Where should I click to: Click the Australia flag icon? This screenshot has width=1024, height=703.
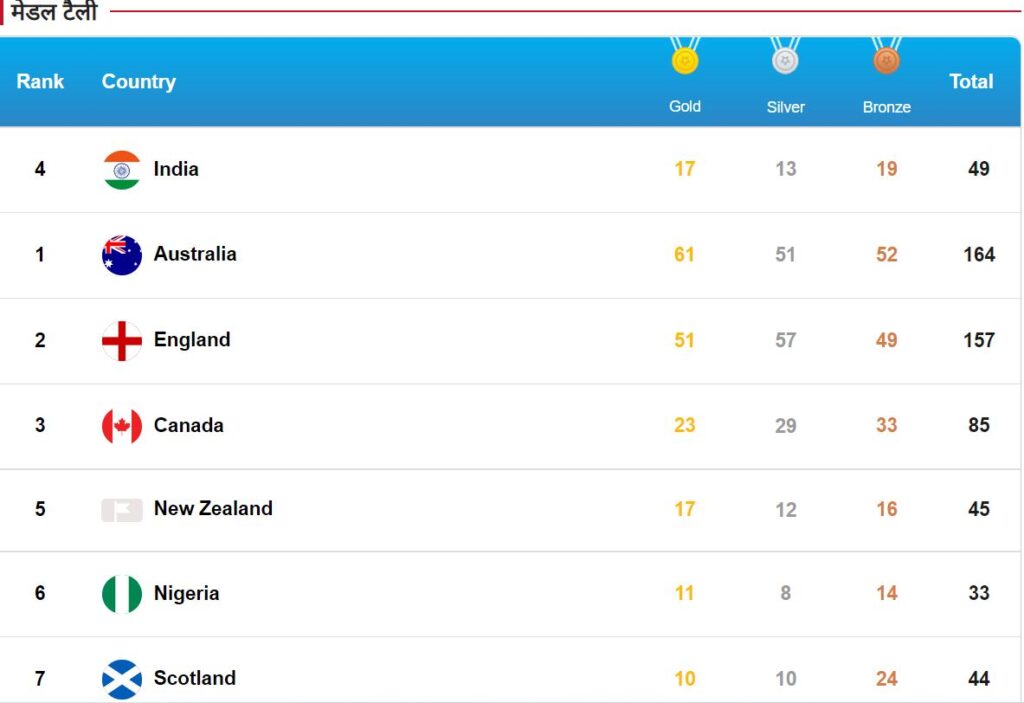pyautogui.click(x=122, y=255)
